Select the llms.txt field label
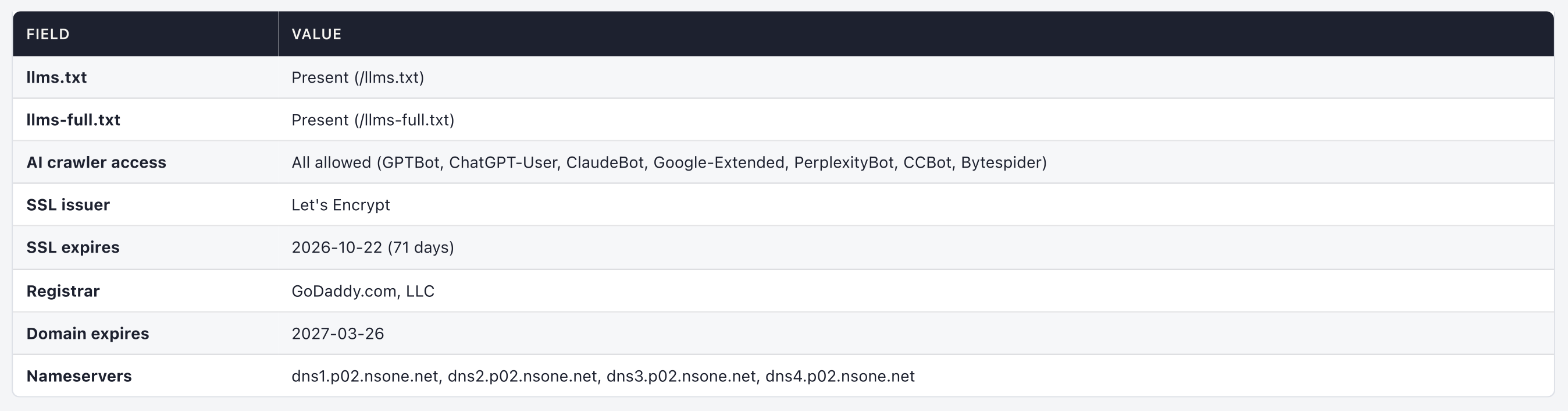 [x=56, y=77]
